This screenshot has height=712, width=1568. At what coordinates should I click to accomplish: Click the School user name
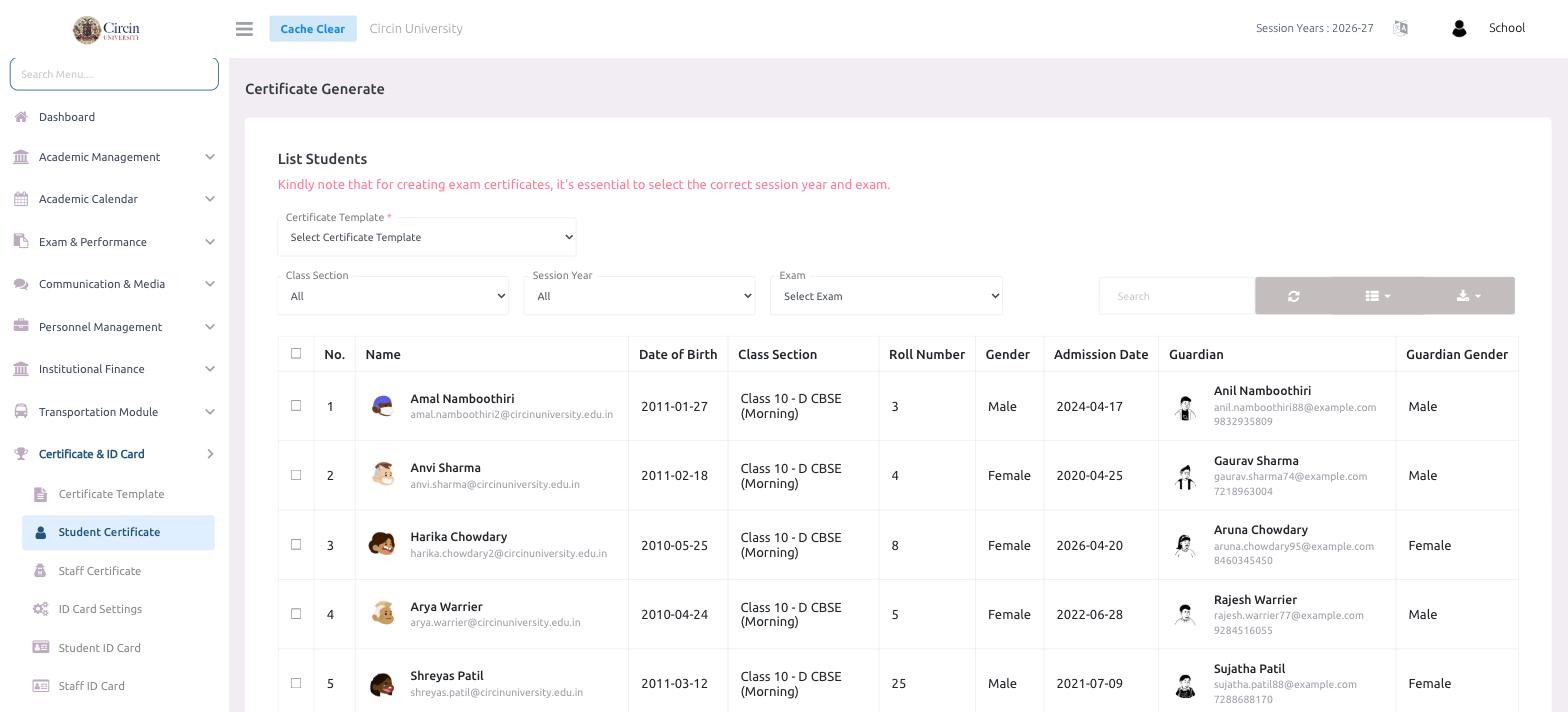pyautogui.click(x=1506, y=28)
